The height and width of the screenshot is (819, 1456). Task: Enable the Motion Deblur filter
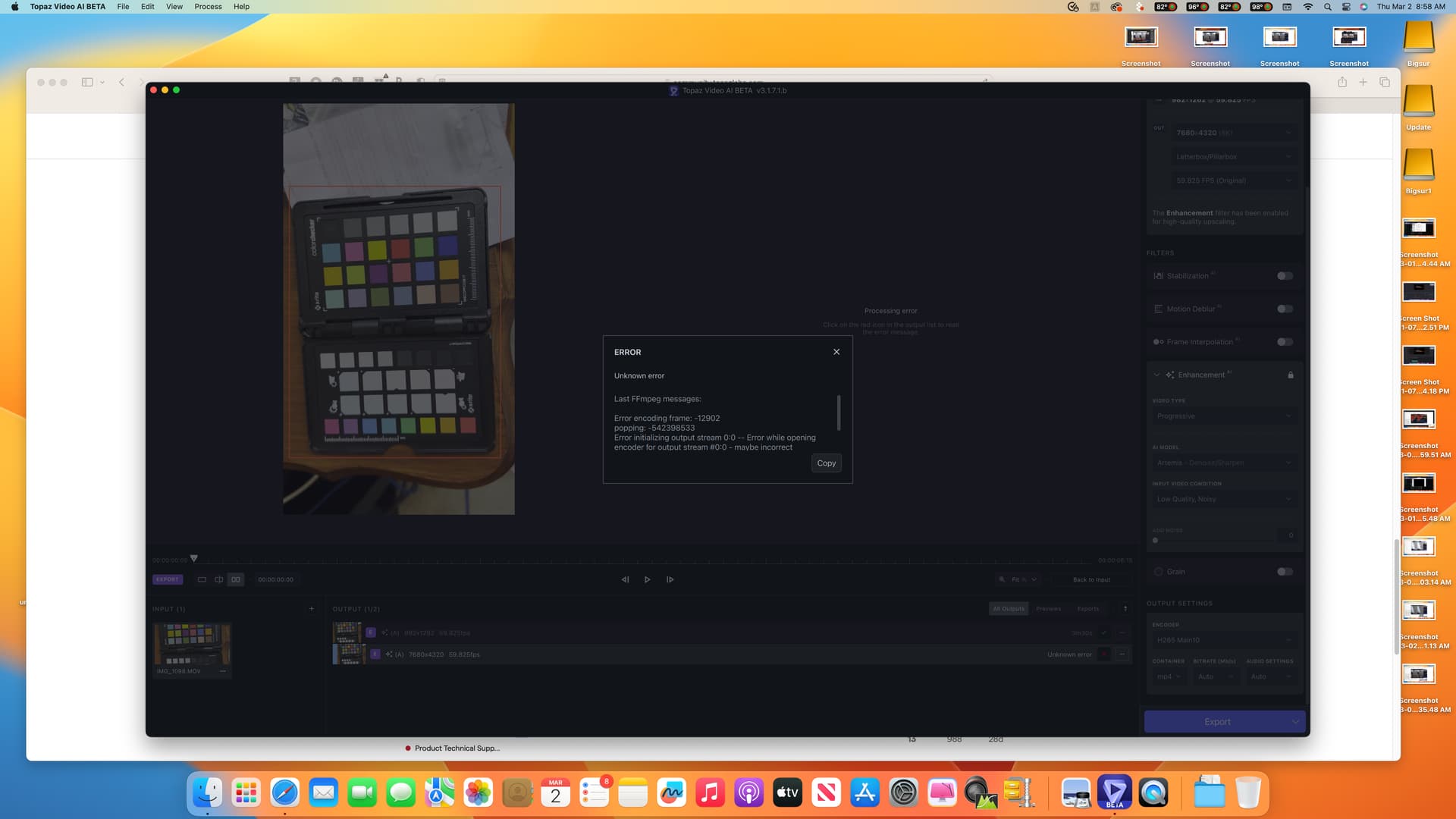tap(1284, 309)
